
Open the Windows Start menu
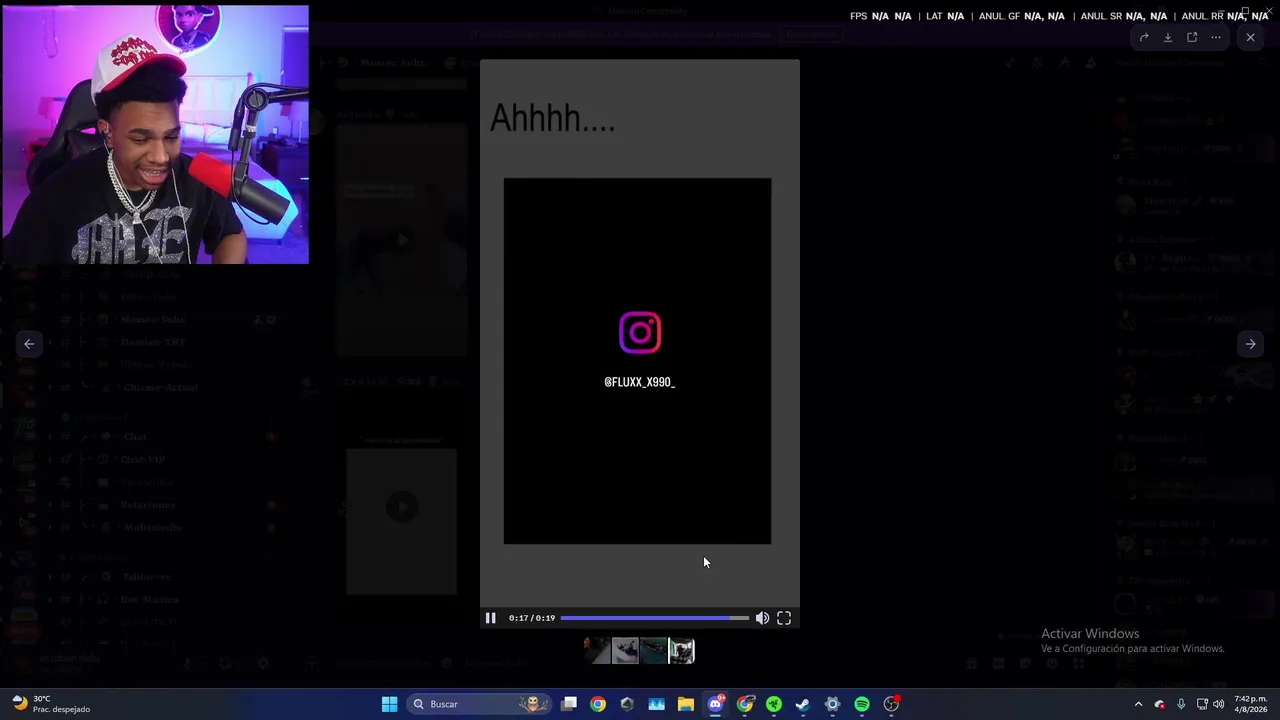point(389,704)
